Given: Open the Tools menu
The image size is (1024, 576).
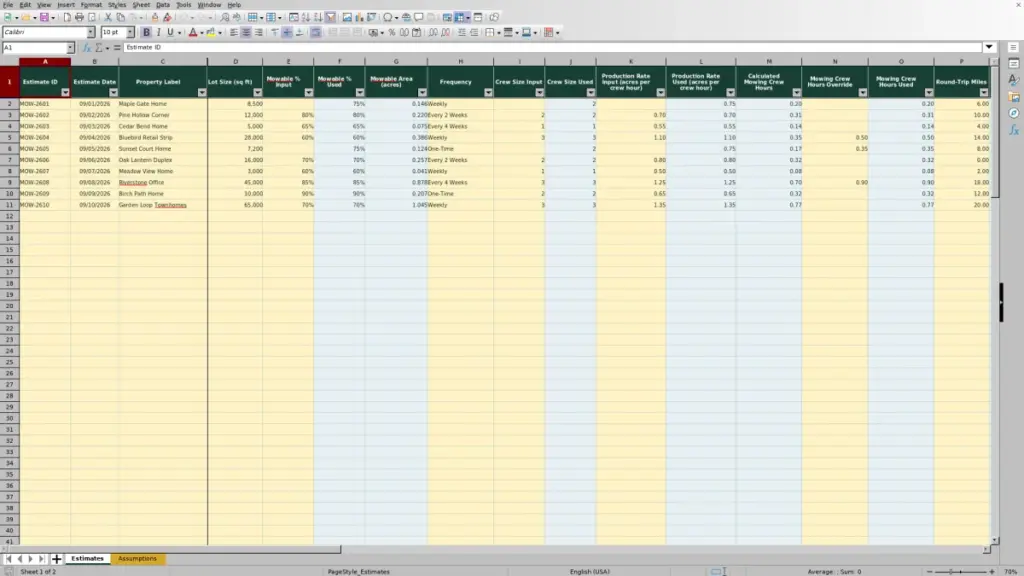Looking at the screenshot, I should click(184, 5).
